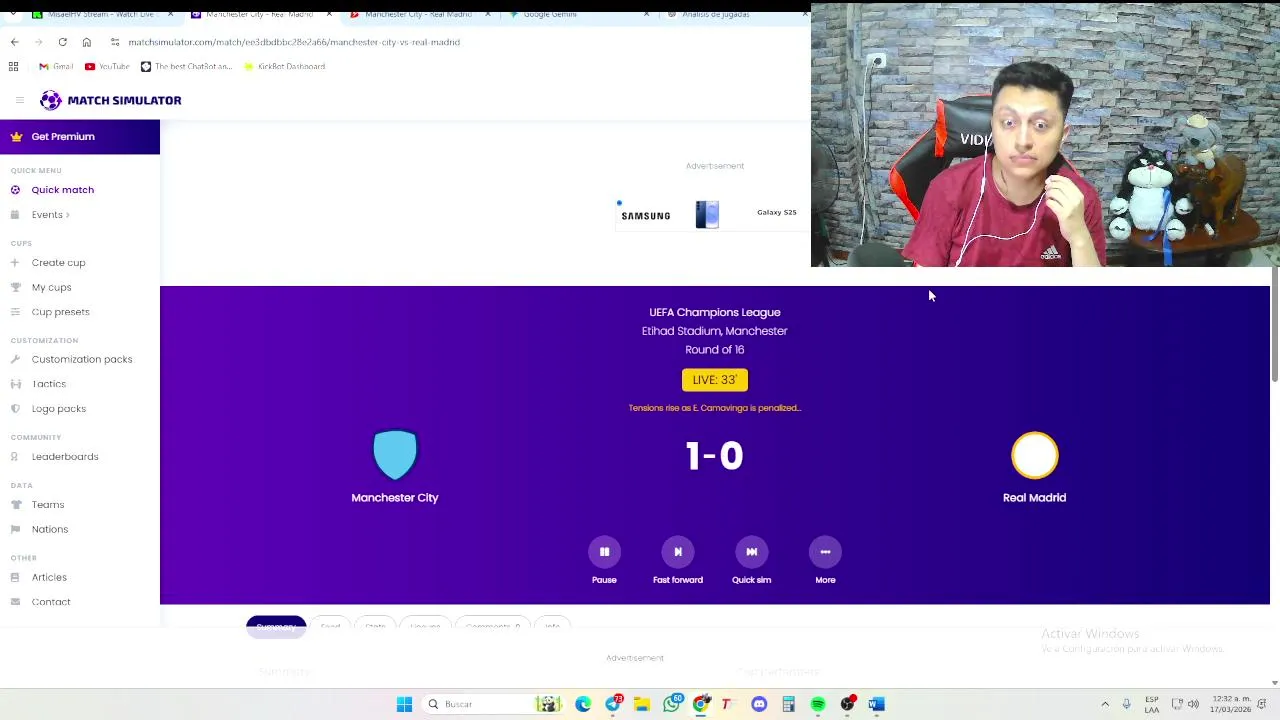Open Microsoft Word from taskbar
The height and width of the screenshot is (720, 1280).
click(877, 704)
